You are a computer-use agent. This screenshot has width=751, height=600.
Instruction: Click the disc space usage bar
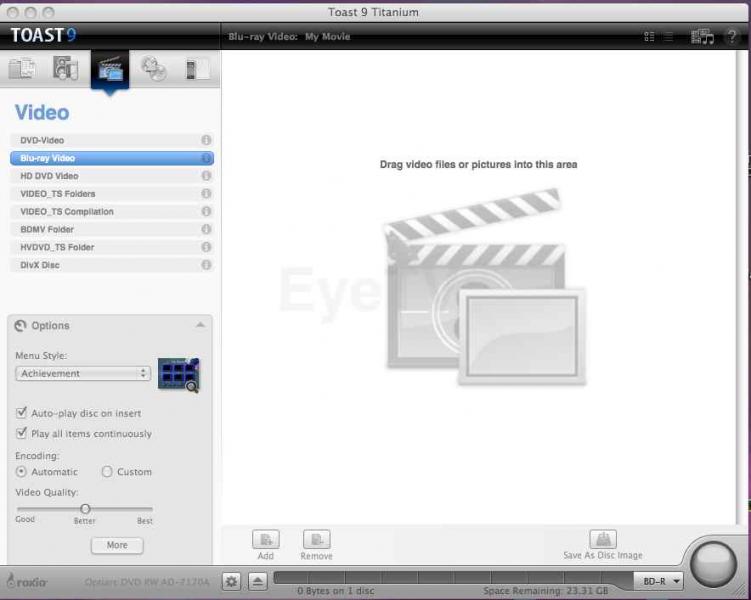(x=453, y=577)
